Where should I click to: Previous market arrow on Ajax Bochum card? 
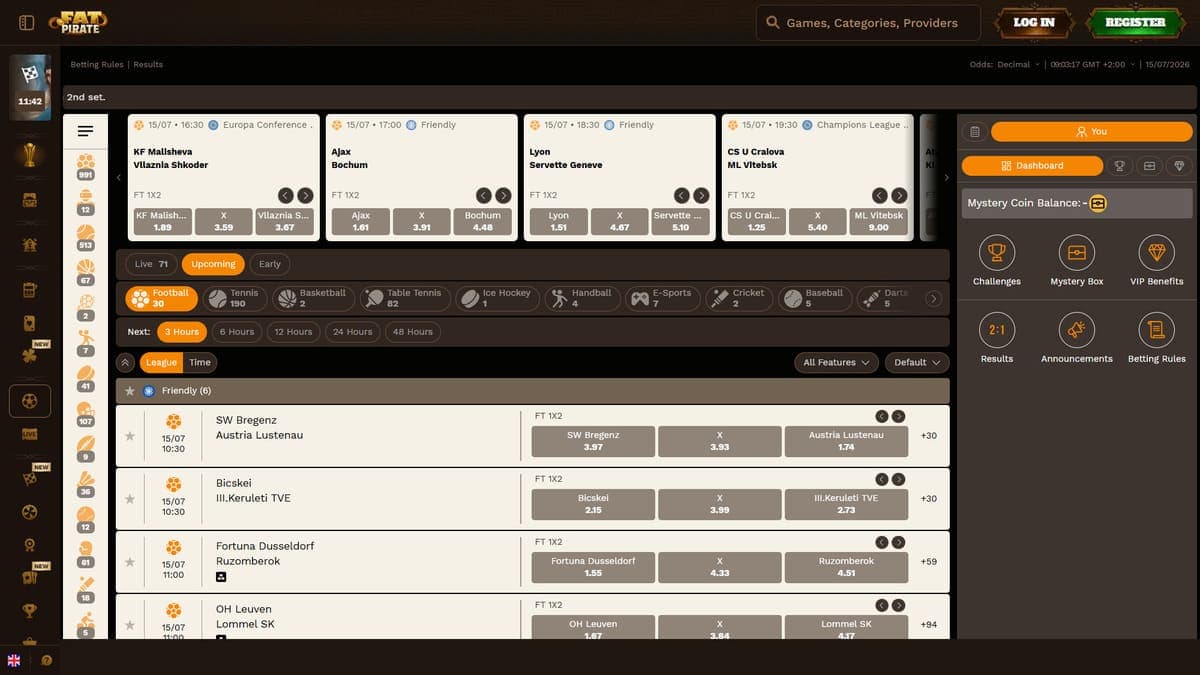(484, 195)
